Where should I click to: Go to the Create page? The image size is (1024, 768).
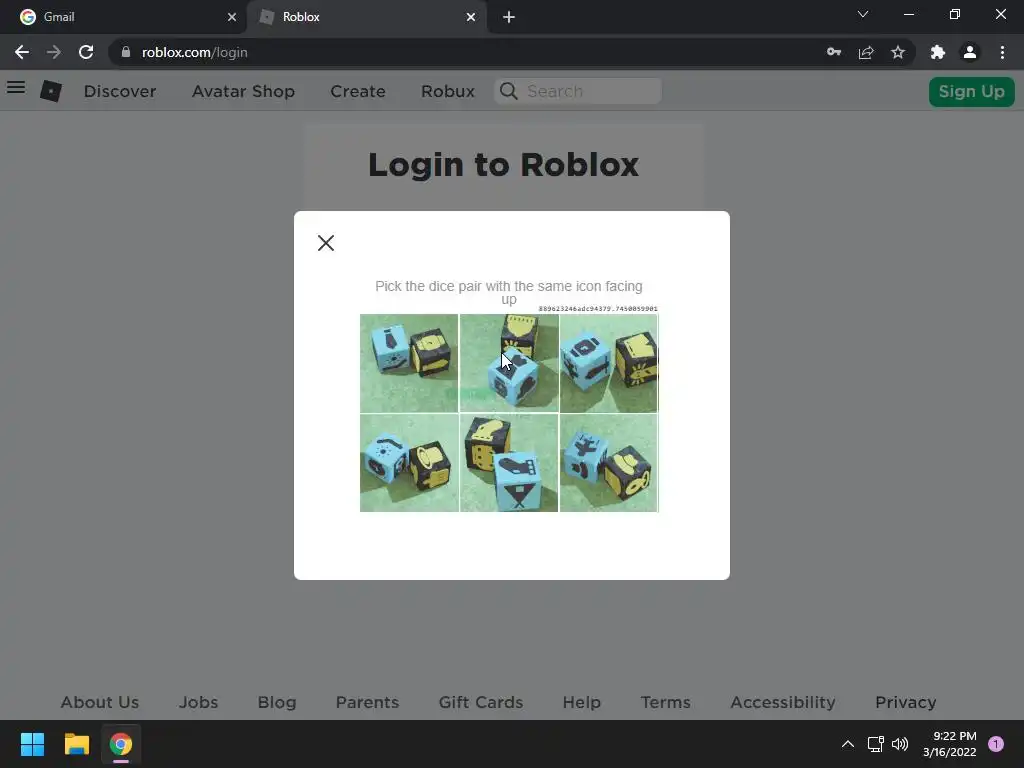pyautogui.click(x=358, y=91)
